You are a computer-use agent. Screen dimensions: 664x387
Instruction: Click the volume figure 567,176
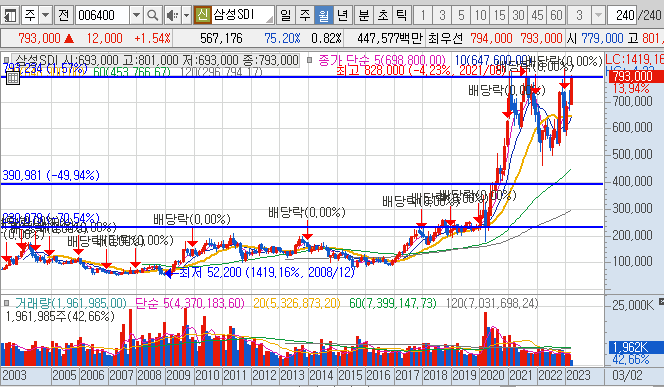(x=221, y=39)
